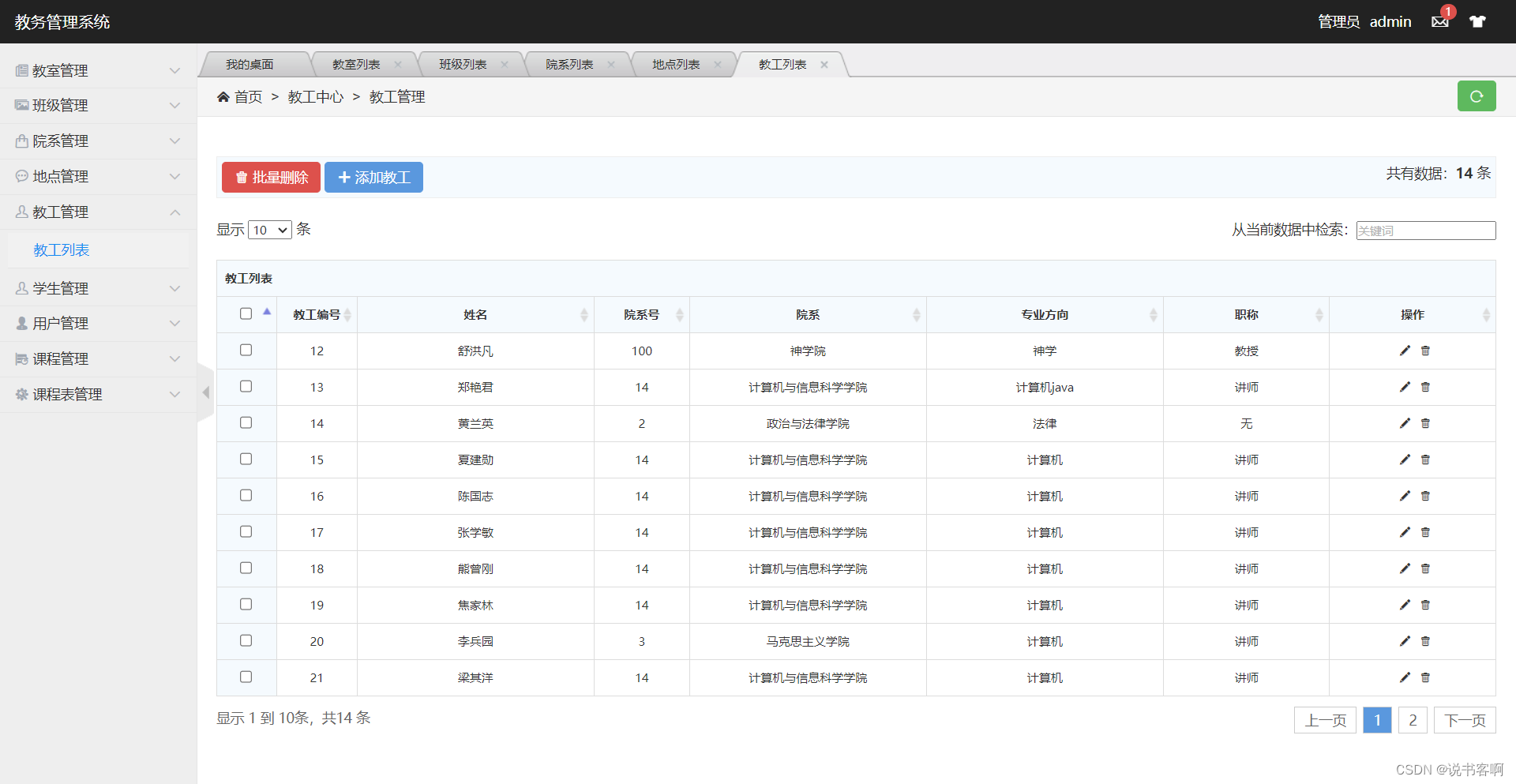Expand the 班级管理 sidebar menu
1516x784 pixels.
click(98, 105)
